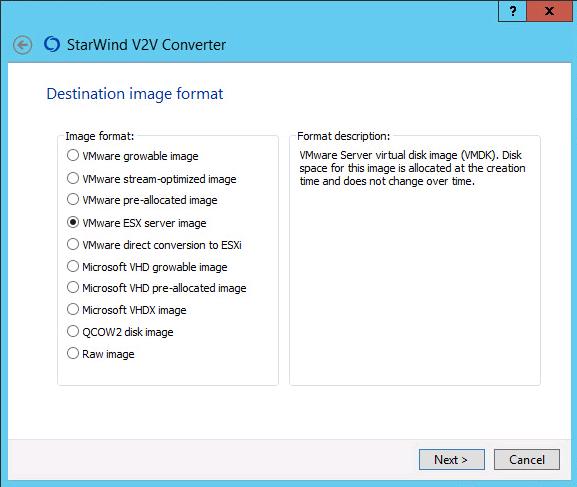
Task: Click the Destination image format heading
Action: (135, 94)
